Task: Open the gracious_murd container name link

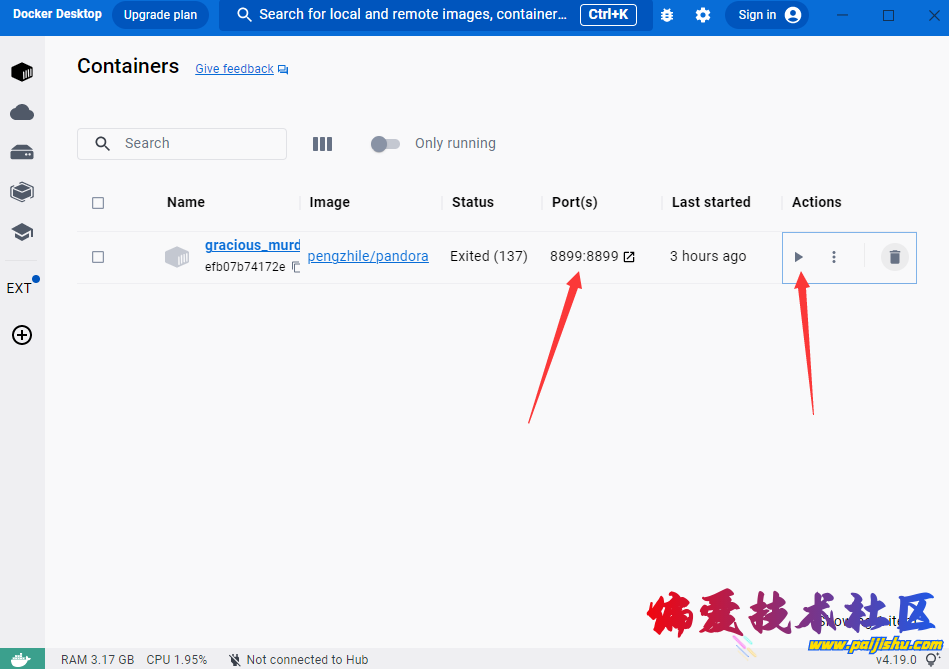Action: coord(252,245)
